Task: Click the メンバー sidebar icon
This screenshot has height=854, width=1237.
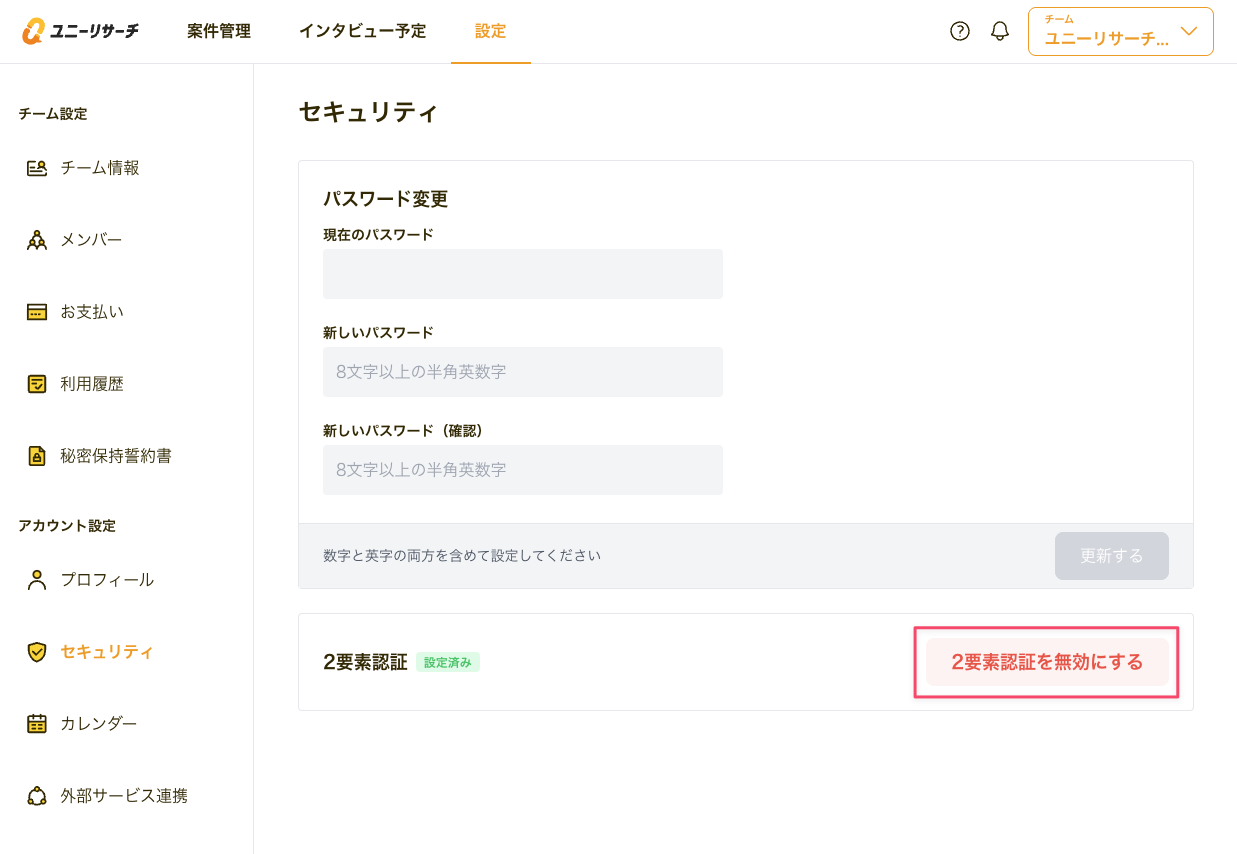Action: pos(37,240)
